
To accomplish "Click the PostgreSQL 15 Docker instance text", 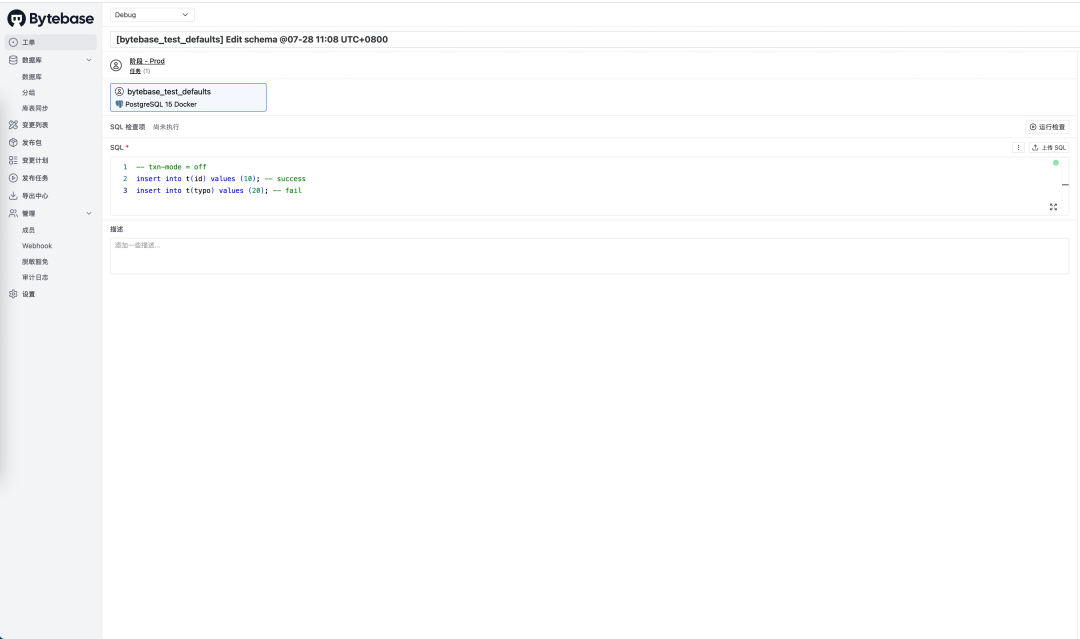I will (161, 105).
